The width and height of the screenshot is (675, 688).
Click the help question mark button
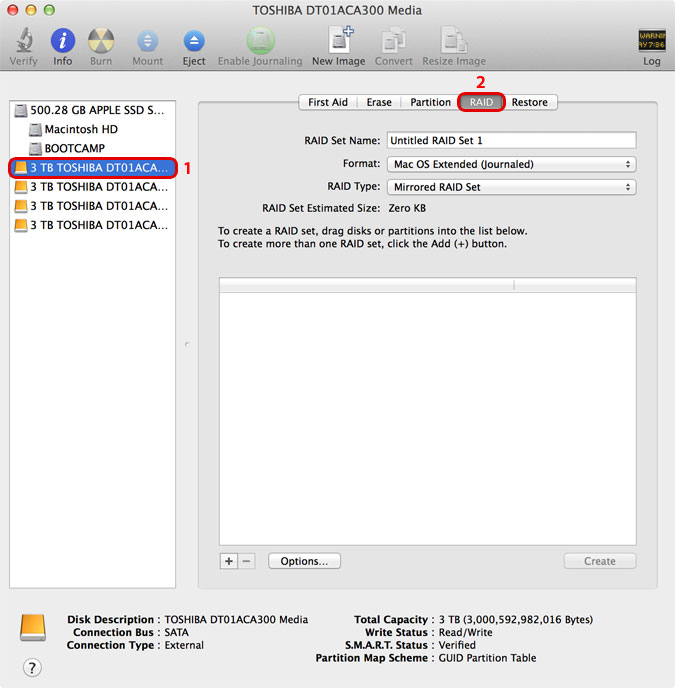point(31,667)
